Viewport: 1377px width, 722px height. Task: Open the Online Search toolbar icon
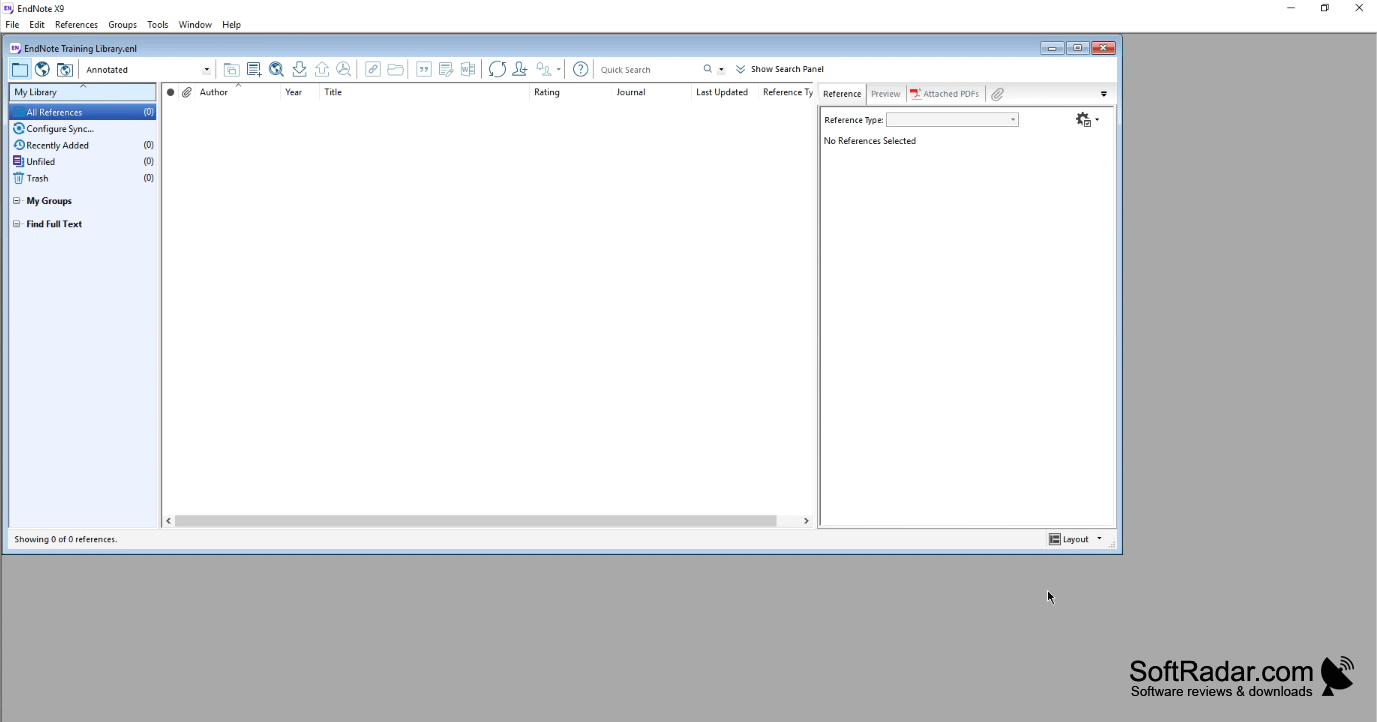coord(277,69)
